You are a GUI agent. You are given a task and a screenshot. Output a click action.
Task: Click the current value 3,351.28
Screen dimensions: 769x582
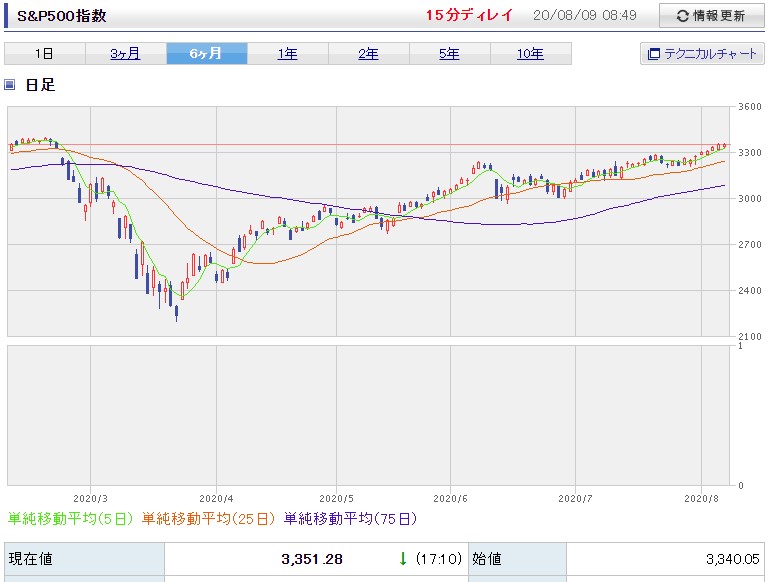(x=312, y=559)
